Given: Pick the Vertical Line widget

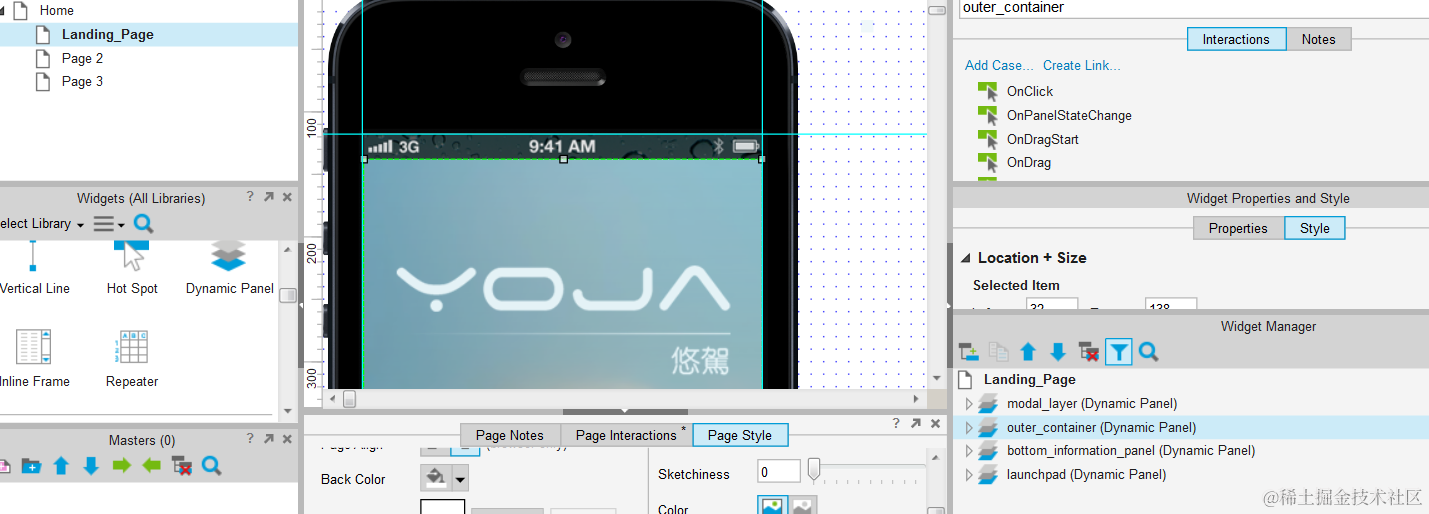Looking at the screenshot, I should click(x=35, y=268).
